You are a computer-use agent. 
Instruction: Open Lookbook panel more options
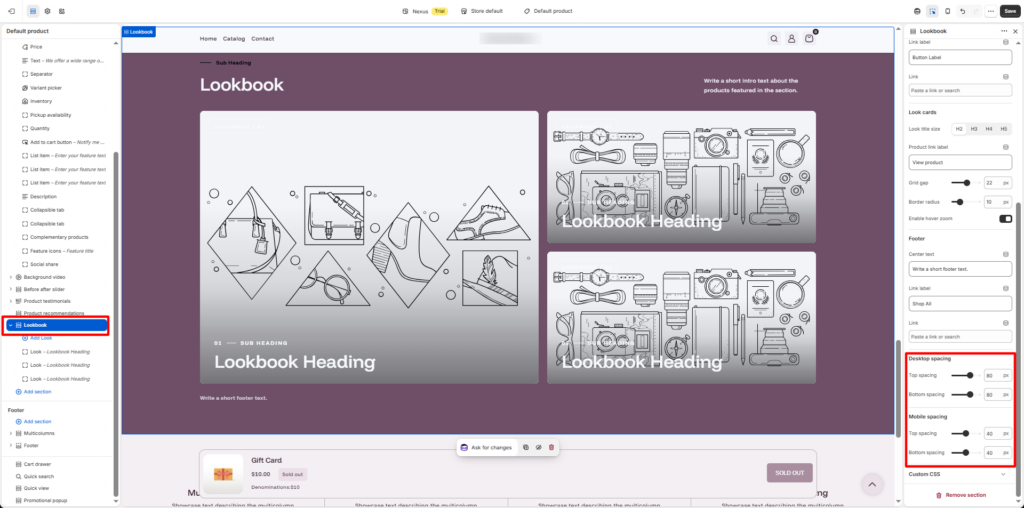click(1004, 31)
